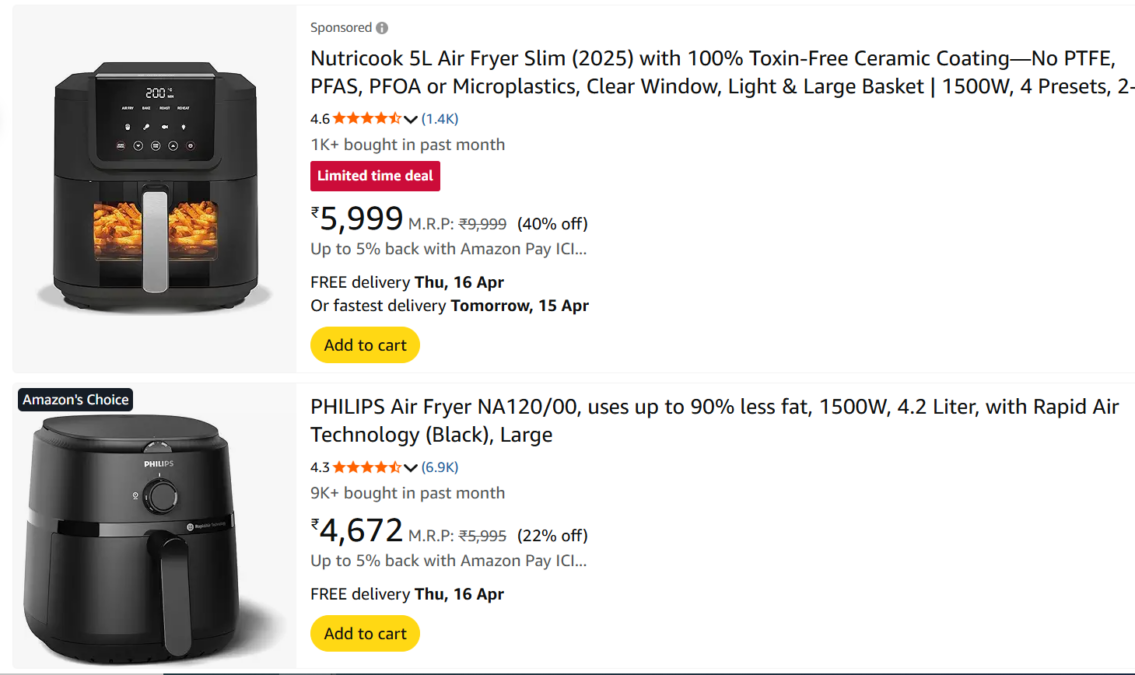Image resolution: width=1135 pixels, height=675 pixels.
Task: Click the ₹5,999 price of Nutricook
Action: click(x=358, y=218)
